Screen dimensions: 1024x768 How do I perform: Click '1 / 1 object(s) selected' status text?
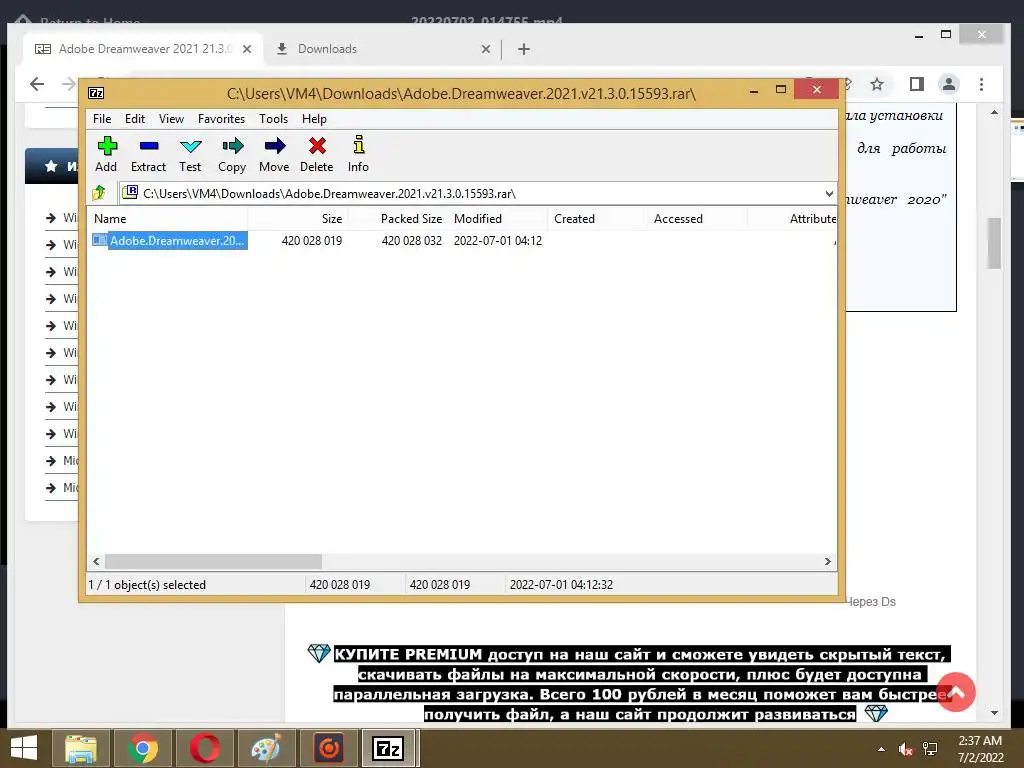[148, 584]
